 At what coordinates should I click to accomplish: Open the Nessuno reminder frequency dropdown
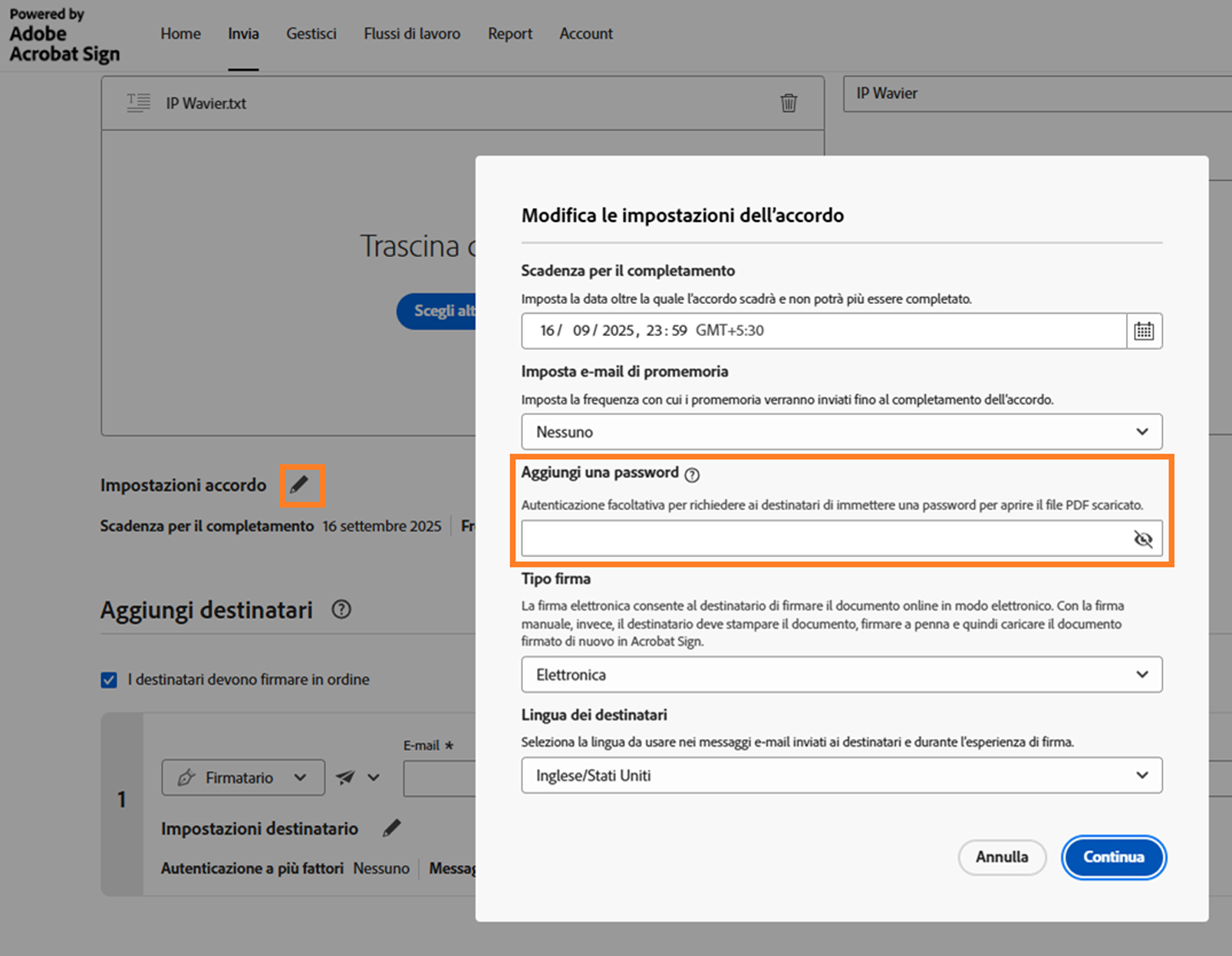842,431
